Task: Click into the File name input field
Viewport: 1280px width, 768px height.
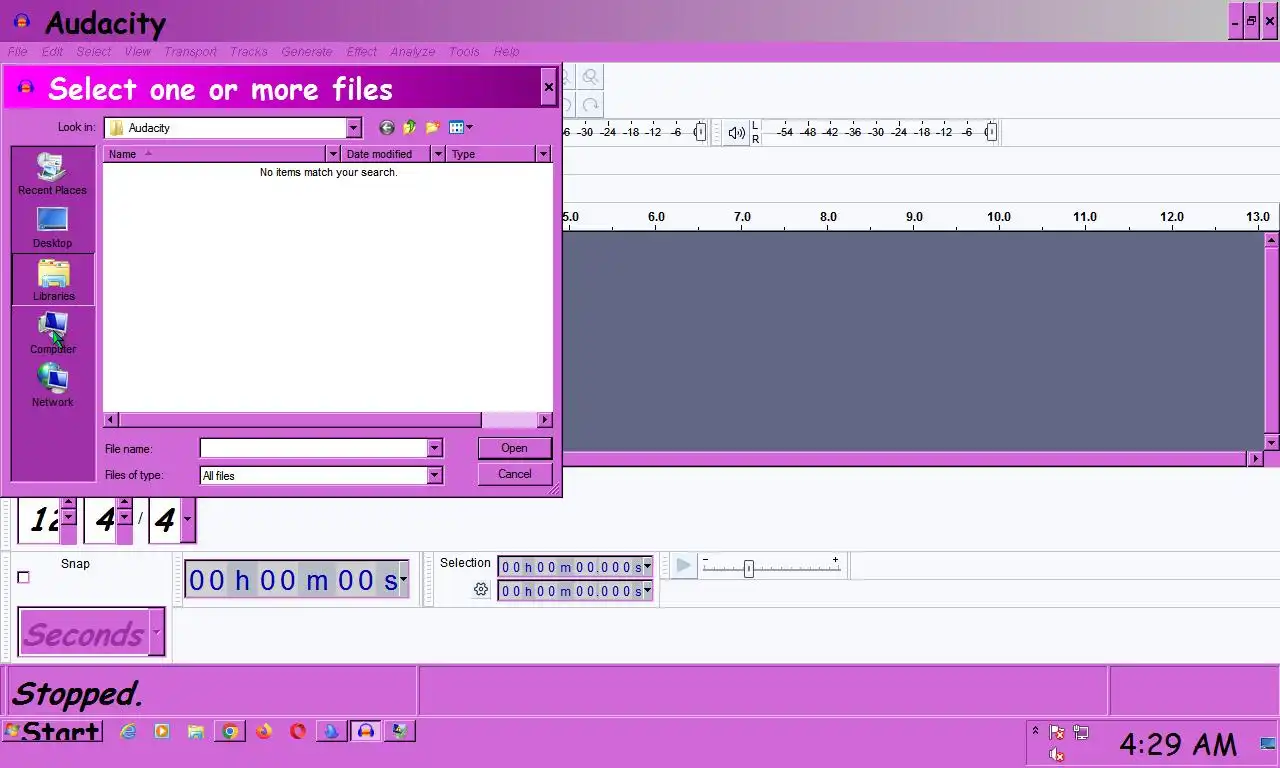Action: [314, 448]
